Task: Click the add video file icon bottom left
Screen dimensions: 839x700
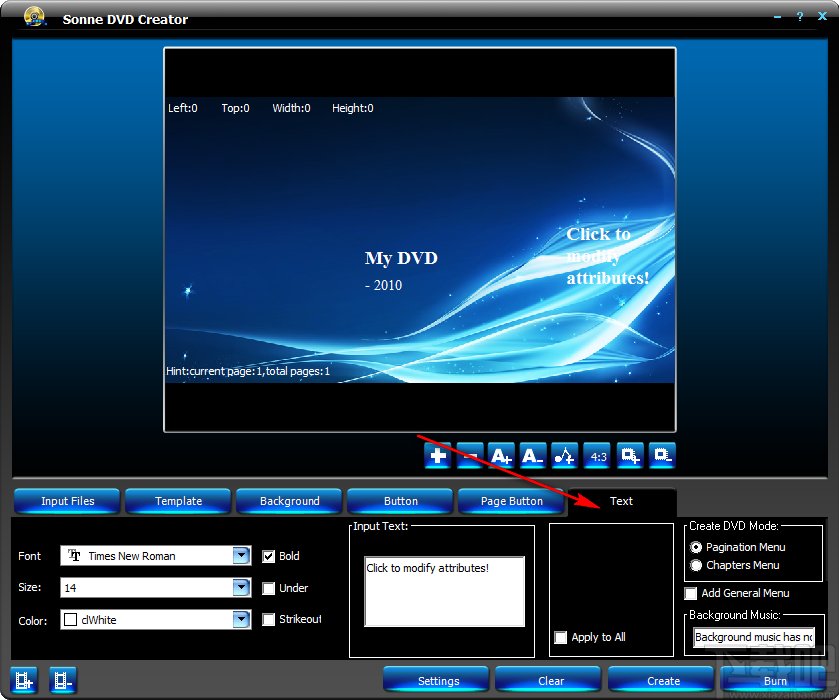Action: (23, 680)
